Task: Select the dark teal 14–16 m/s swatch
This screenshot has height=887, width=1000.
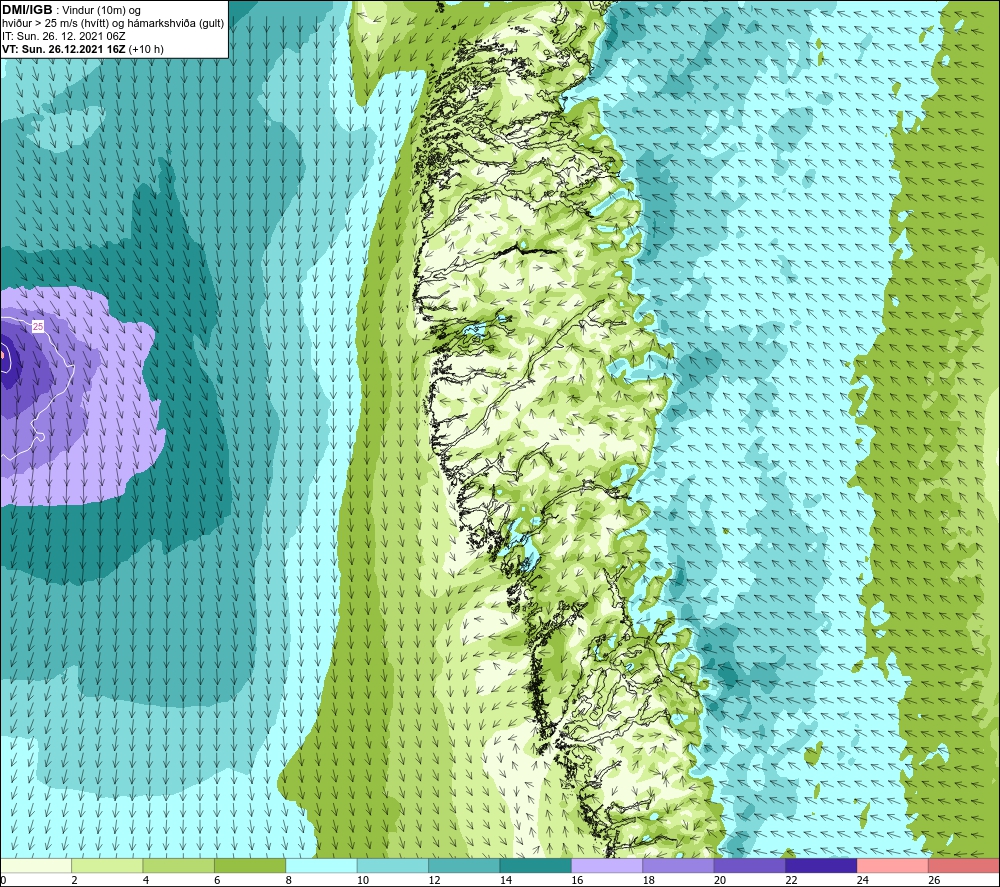Action: pyautogui.click(x=536, y=865)
